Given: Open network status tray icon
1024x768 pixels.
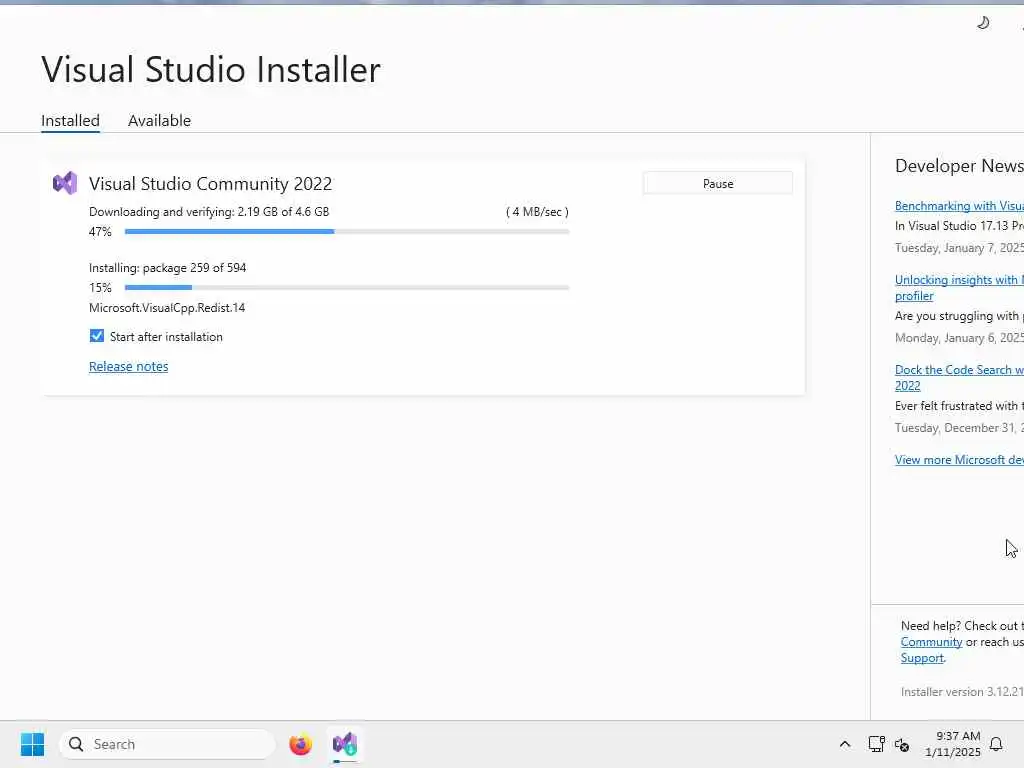Looking at the screenshot, I should 876,744.
